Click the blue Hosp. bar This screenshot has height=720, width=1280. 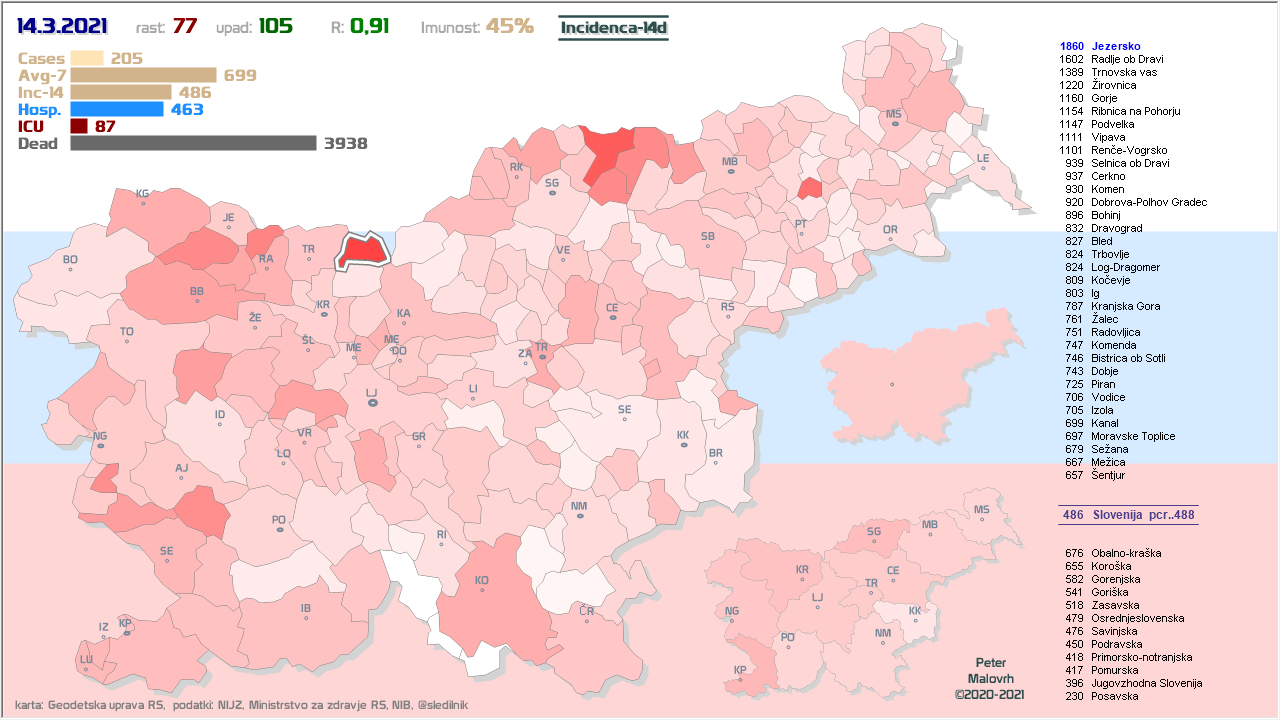click(116, 109)
